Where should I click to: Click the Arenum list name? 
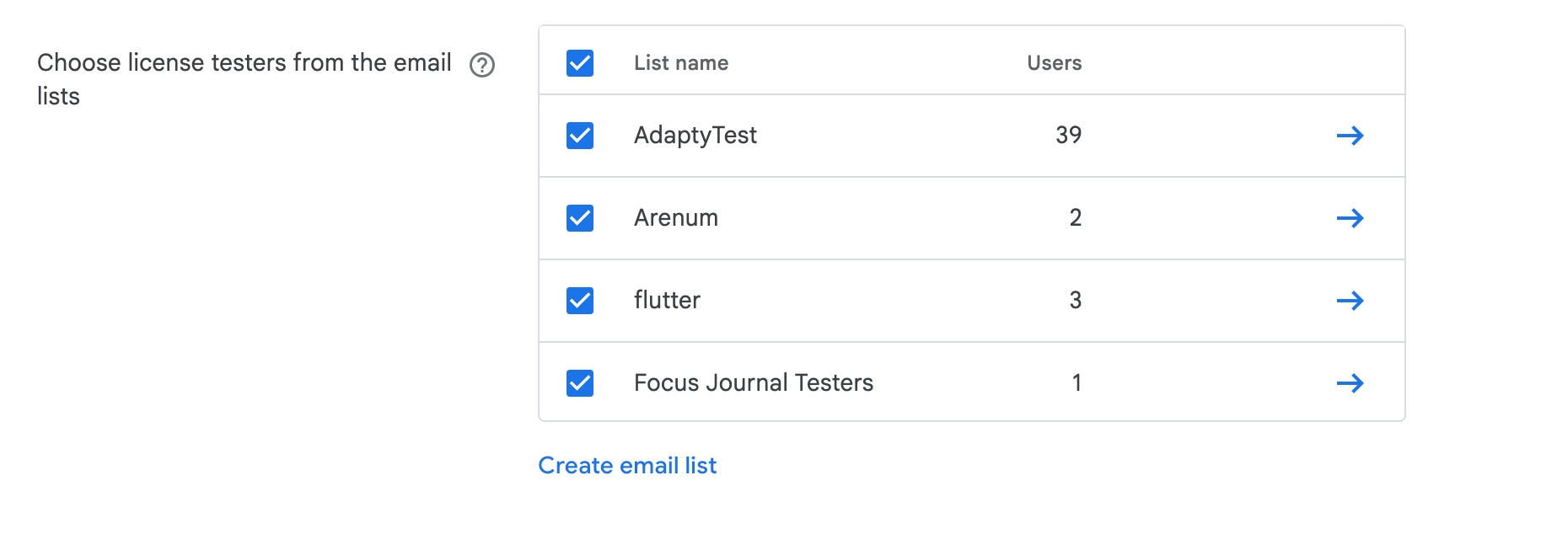pyautogui.click(x=676, y=218)
